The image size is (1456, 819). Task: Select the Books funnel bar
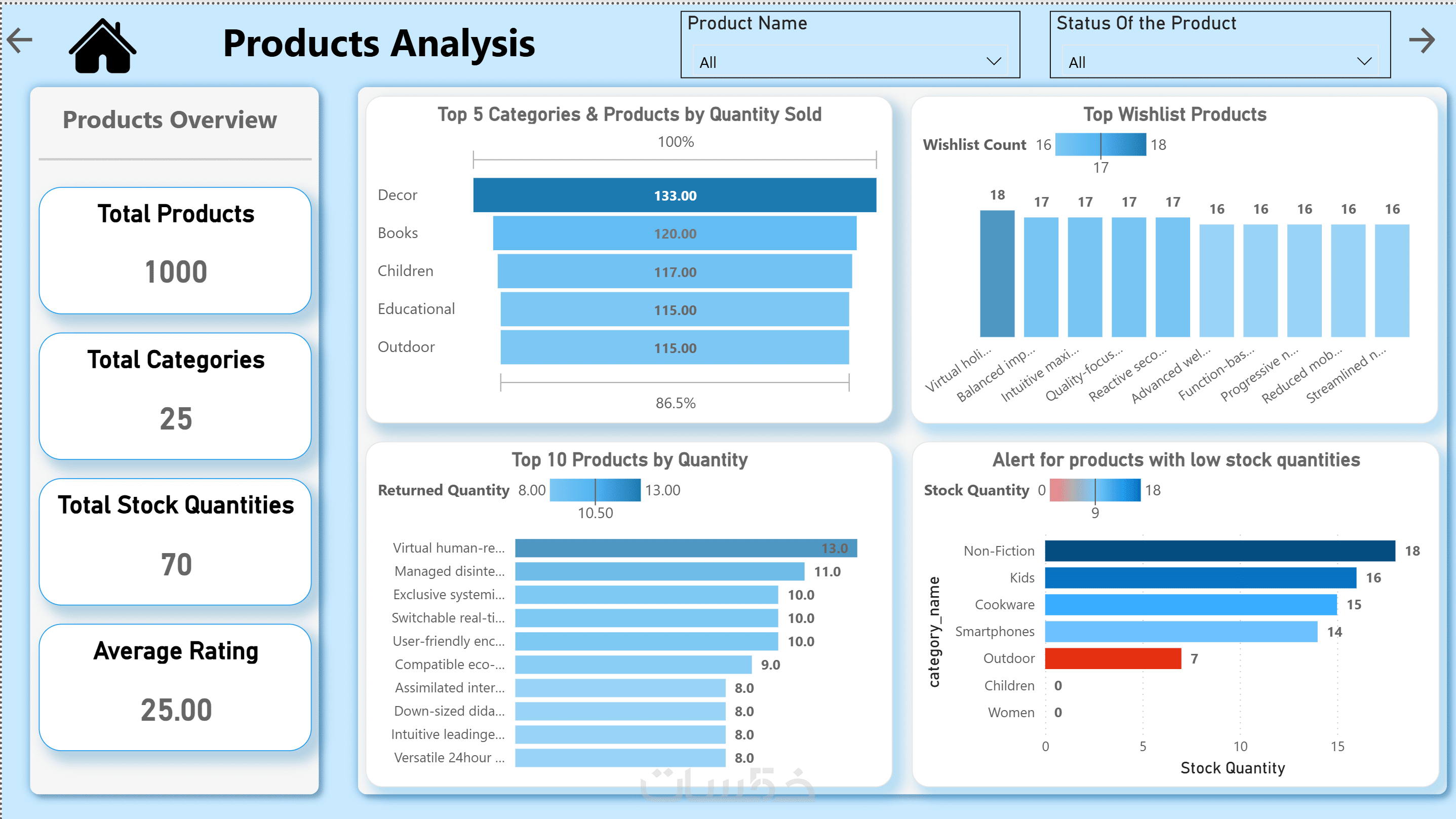point(674,233)
